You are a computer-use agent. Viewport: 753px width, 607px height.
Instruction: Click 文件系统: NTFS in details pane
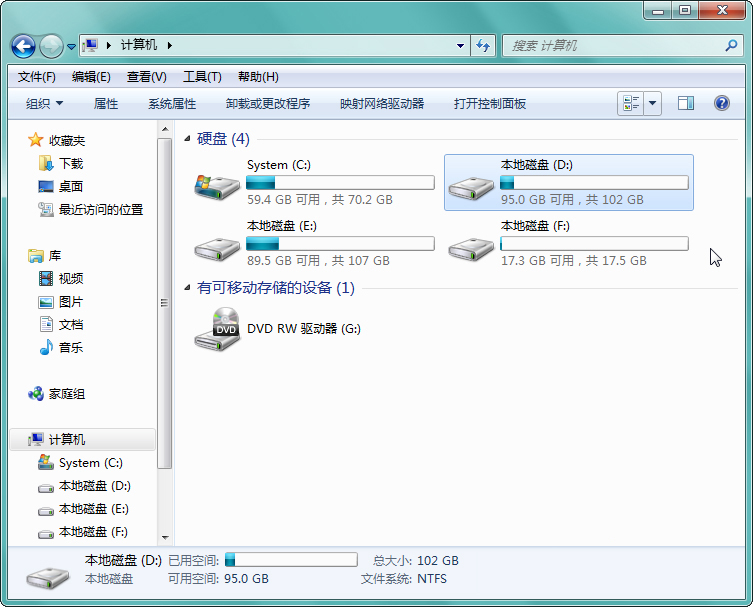403,579
